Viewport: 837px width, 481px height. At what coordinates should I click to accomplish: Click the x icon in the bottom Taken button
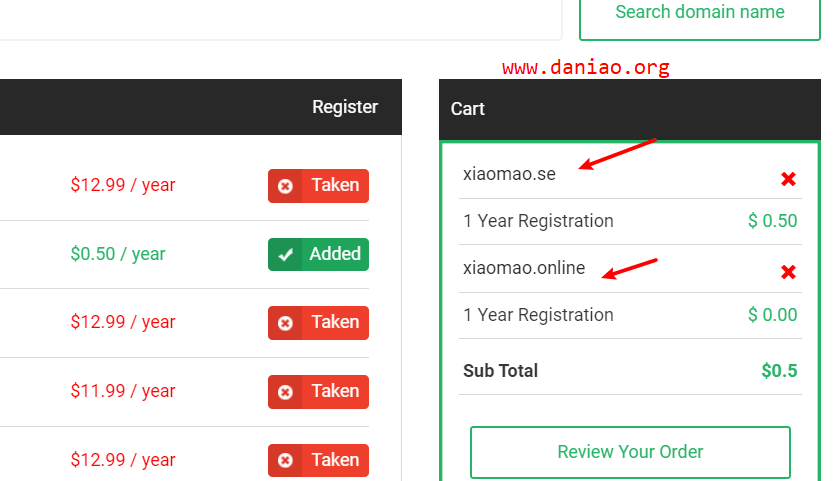(x=286, y=460)
